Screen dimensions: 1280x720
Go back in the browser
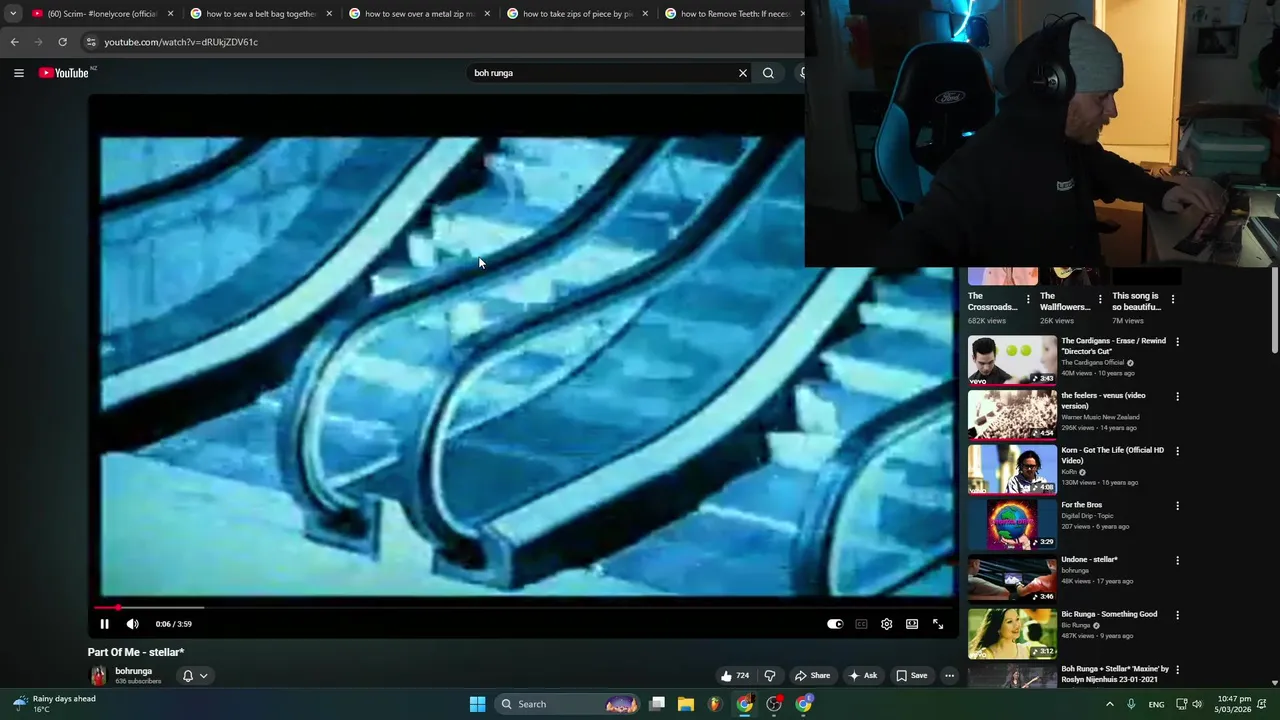pyautogui.click(x=14, y=42)
